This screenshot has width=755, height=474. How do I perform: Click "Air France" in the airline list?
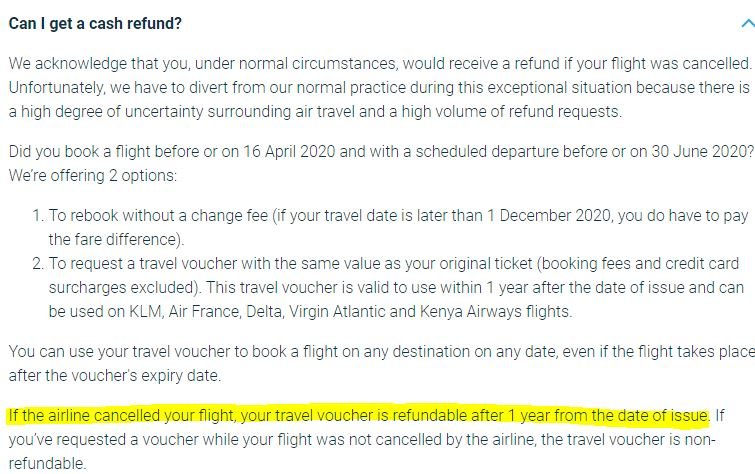click(x=204, y=312)
